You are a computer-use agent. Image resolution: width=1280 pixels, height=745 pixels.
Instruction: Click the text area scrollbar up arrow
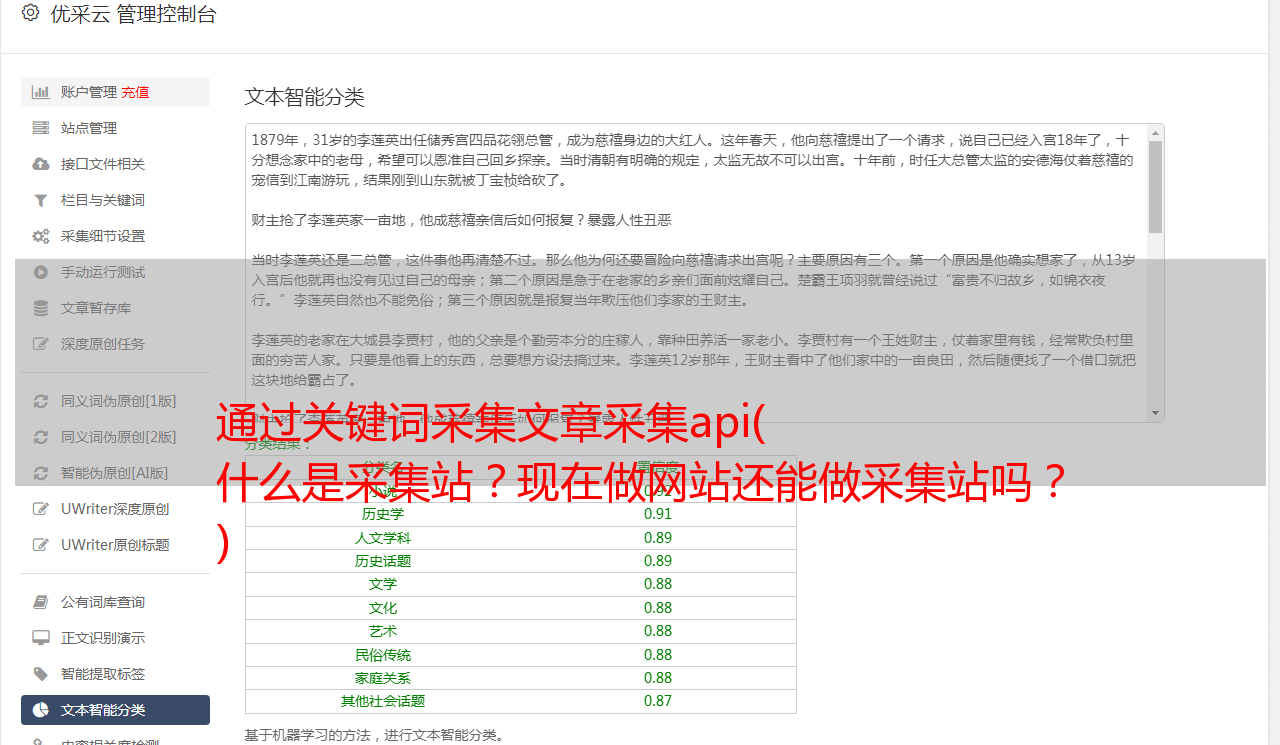(1156, 132)
